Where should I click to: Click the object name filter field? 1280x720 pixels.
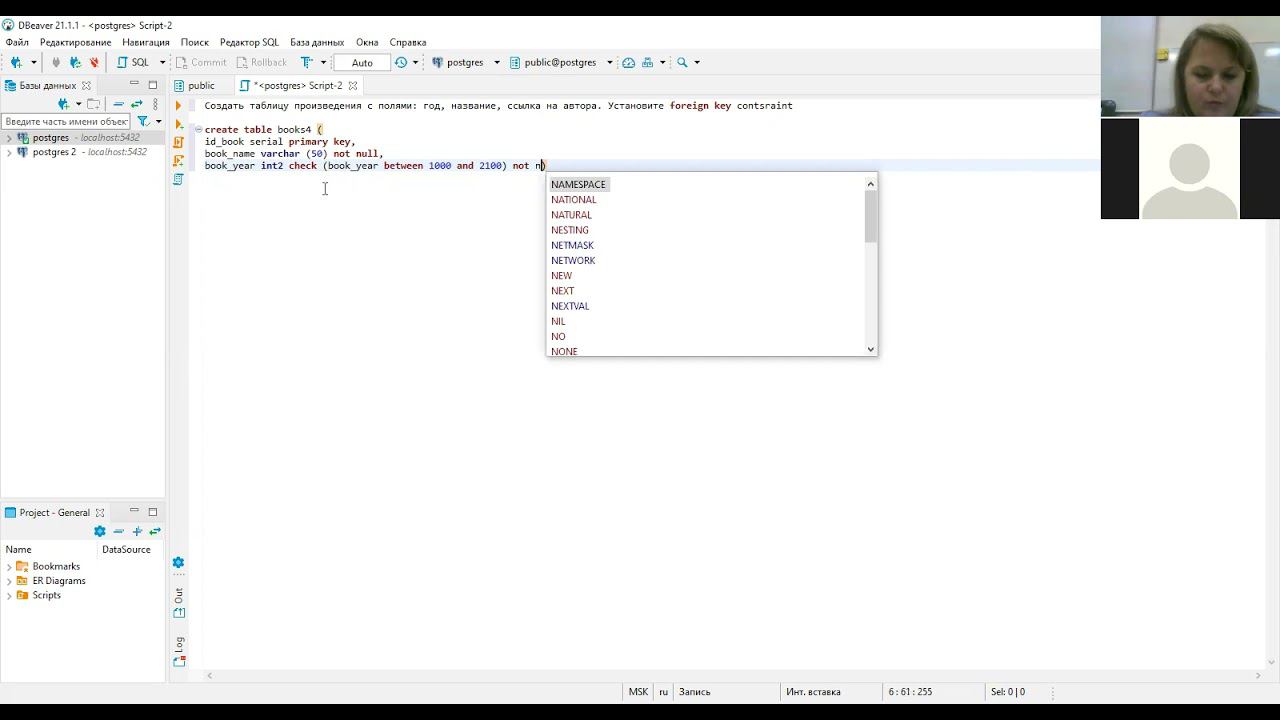click(66, 121)
